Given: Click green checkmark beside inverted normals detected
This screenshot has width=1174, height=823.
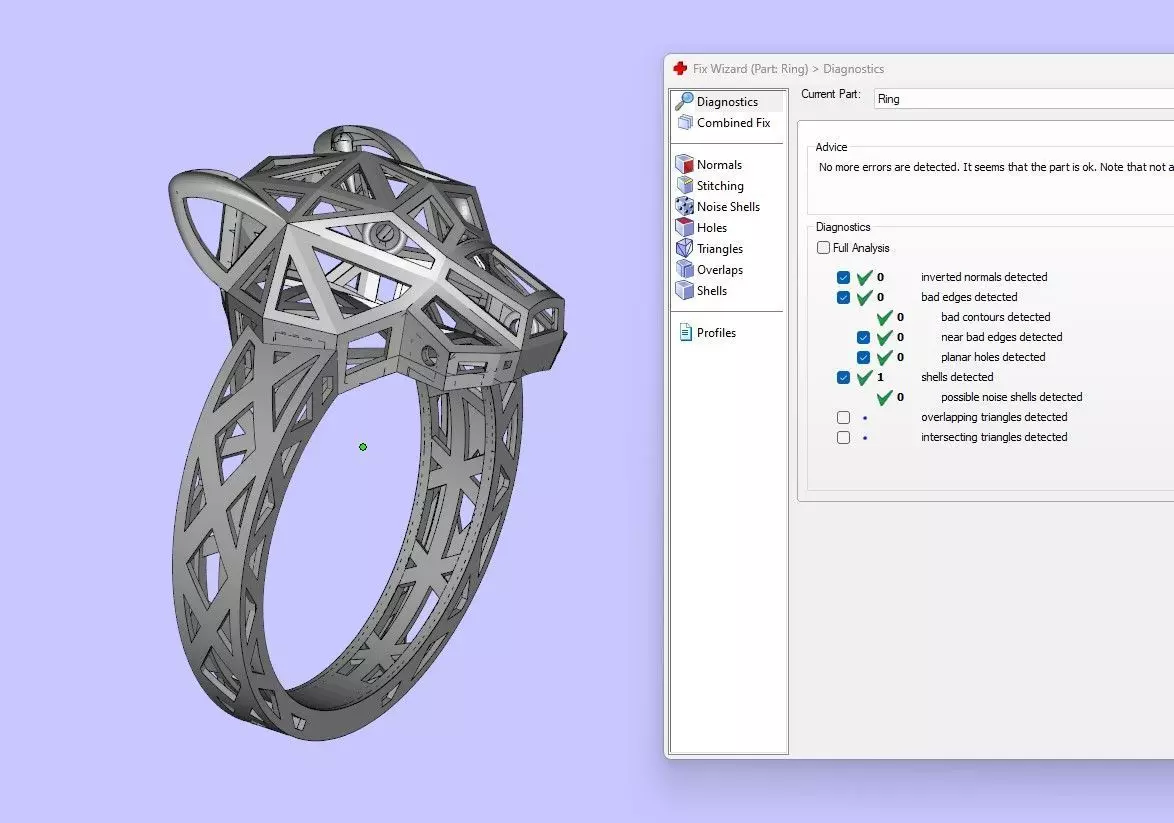Looking at the screenshot, I should pos(865,277).
